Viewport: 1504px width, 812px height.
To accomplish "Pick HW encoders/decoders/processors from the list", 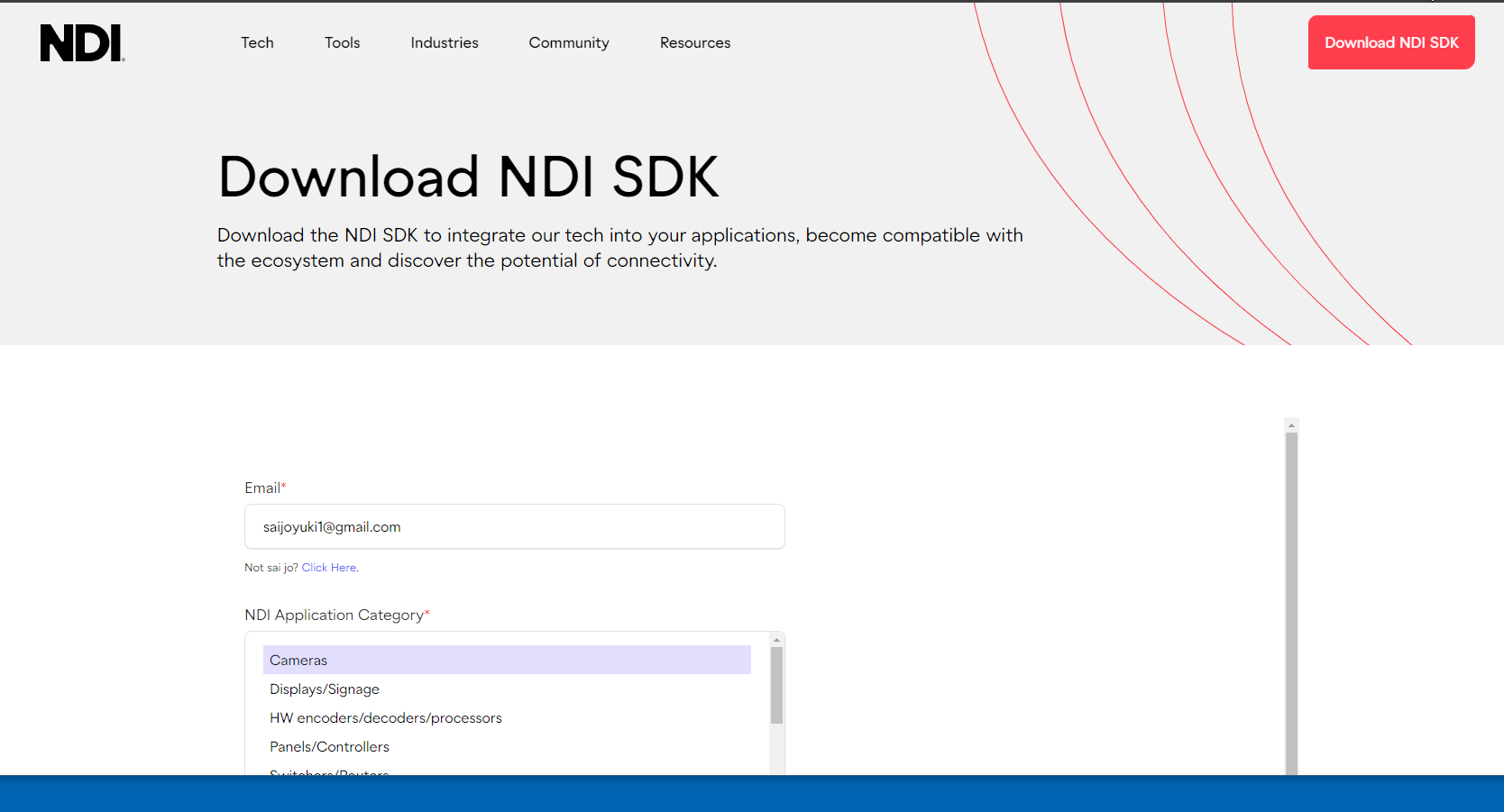I will click(386, 718).
